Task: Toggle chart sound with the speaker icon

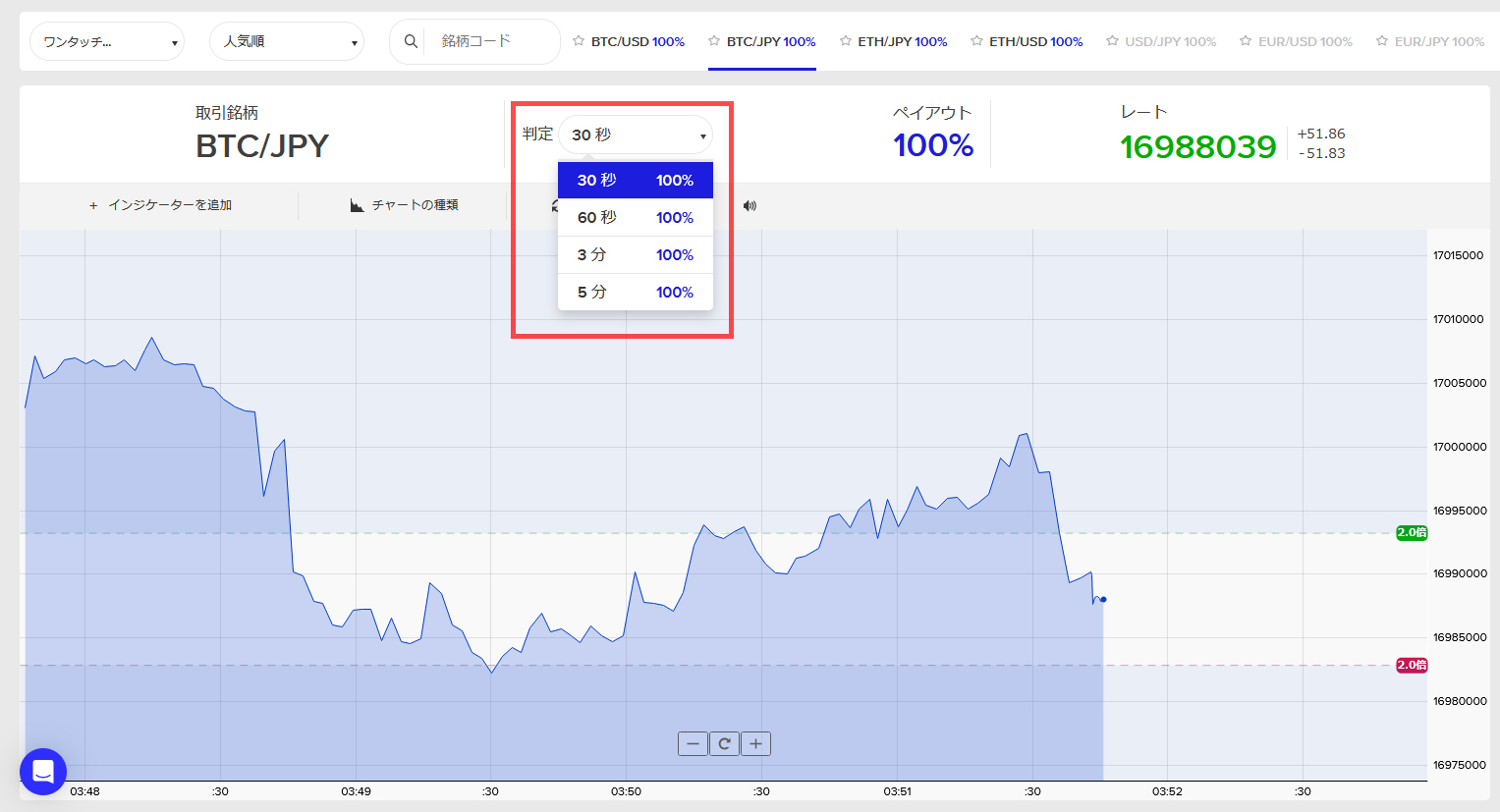Action: point(750,206)
